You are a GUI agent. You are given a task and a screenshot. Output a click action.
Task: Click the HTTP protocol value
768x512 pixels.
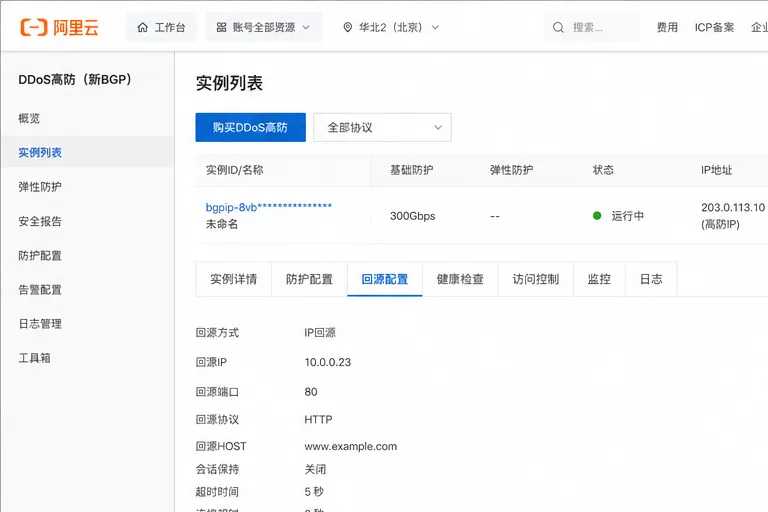318,419
